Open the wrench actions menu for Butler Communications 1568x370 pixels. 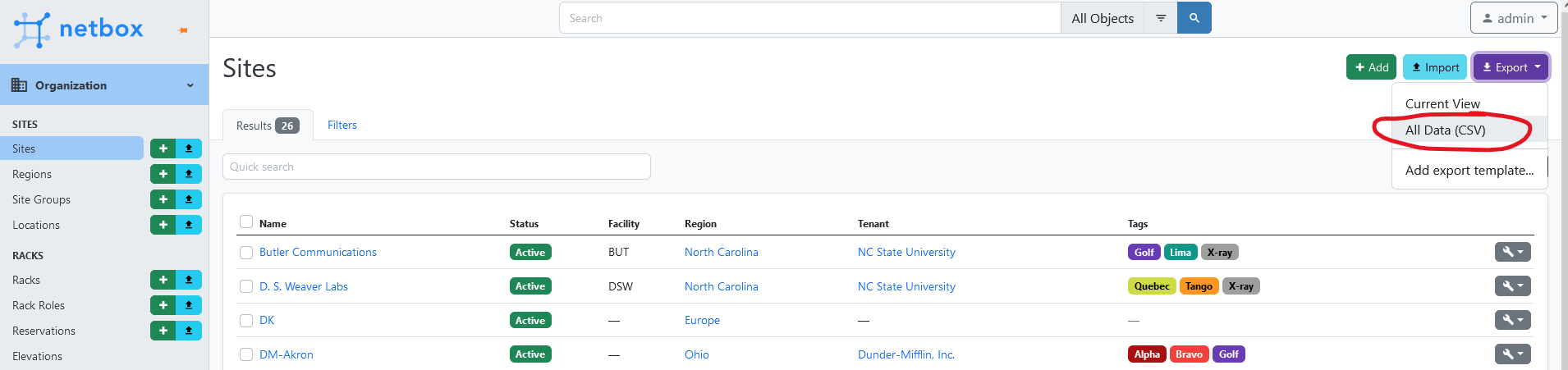point(1513,252)
